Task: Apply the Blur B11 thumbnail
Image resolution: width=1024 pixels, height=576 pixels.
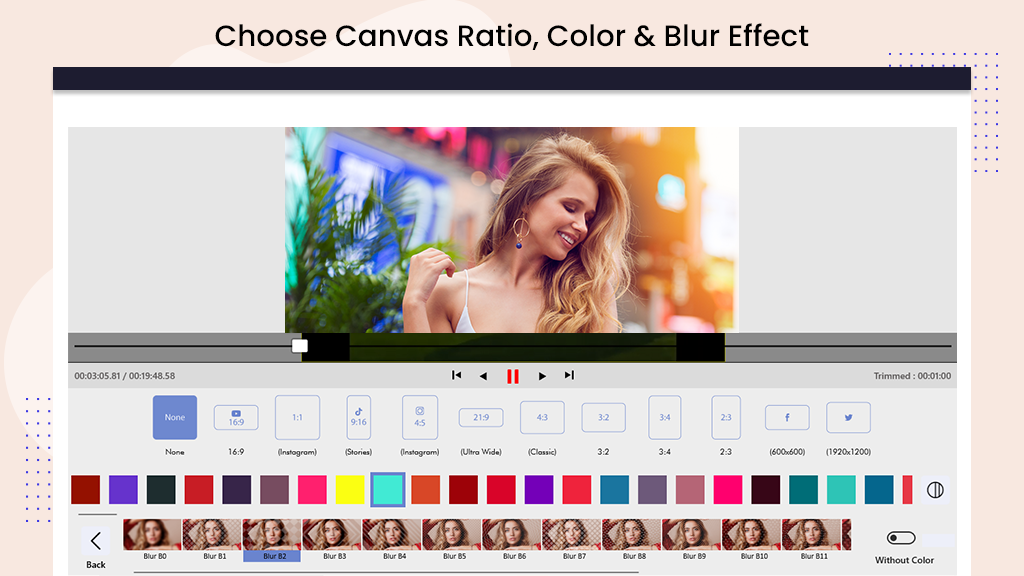Action: [812, 539]
